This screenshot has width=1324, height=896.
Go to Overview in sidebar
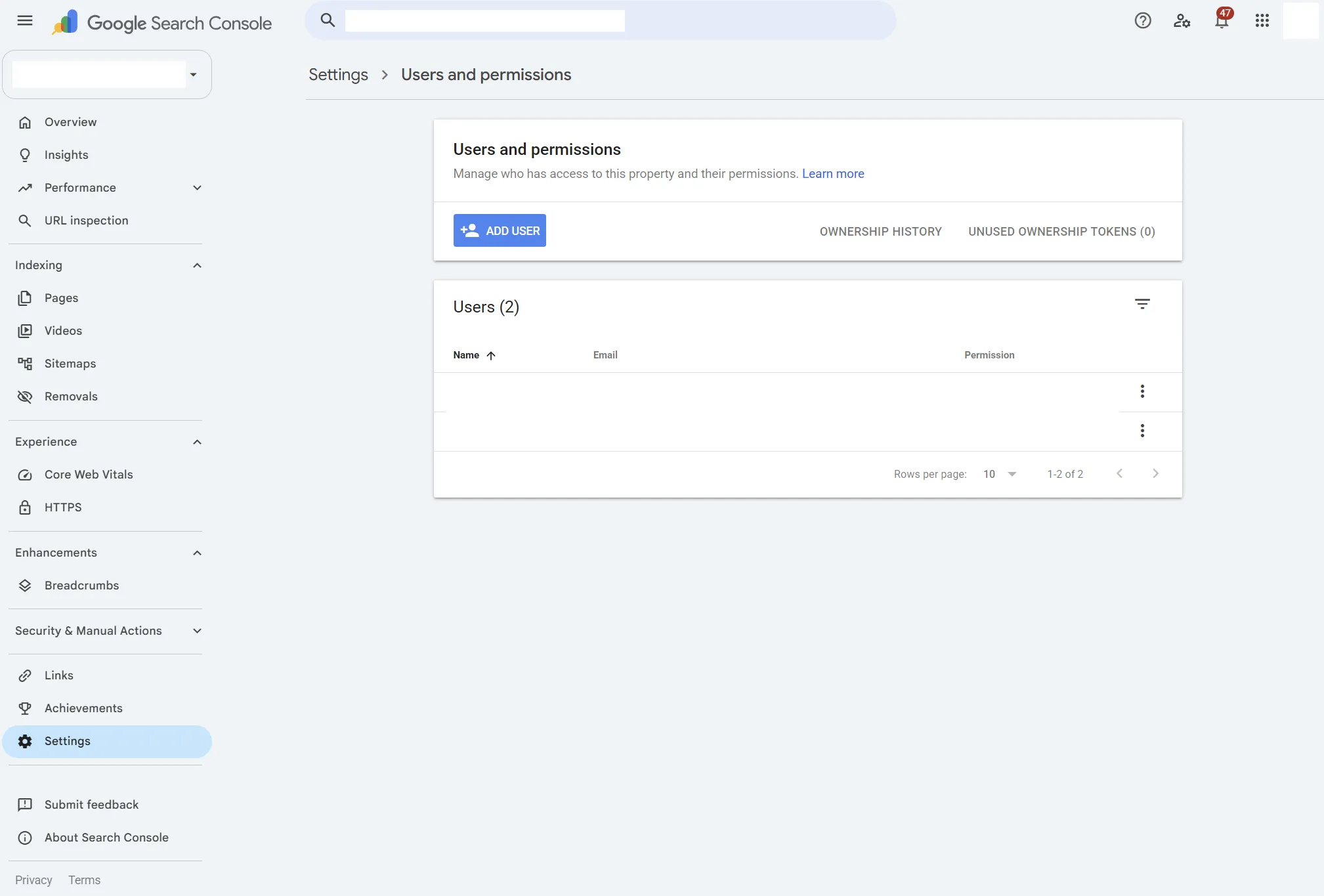click(x=107, y=122)
